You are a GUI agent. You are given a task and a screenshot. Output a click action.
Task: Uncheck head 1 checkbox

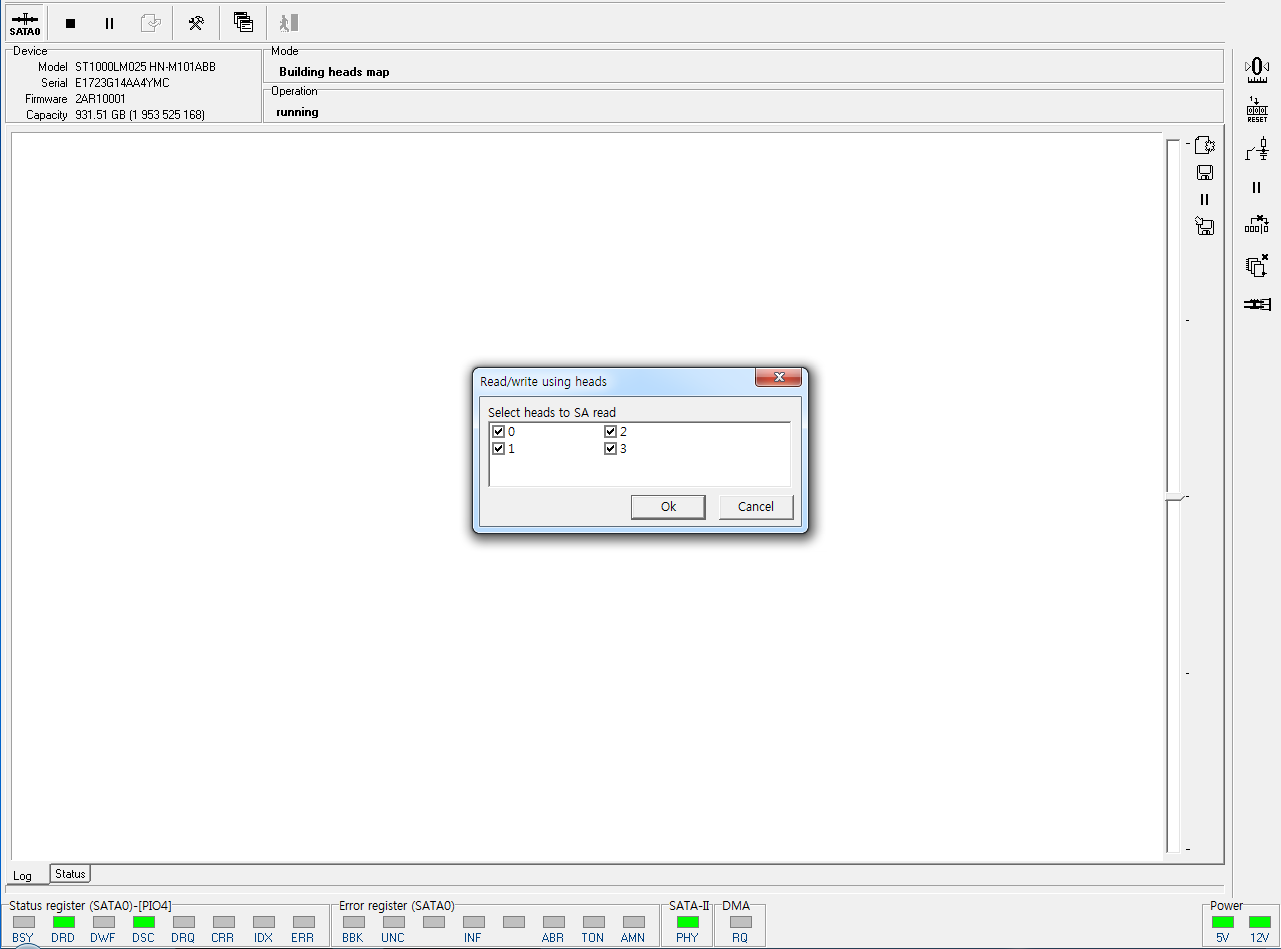(x=498, y=449)
